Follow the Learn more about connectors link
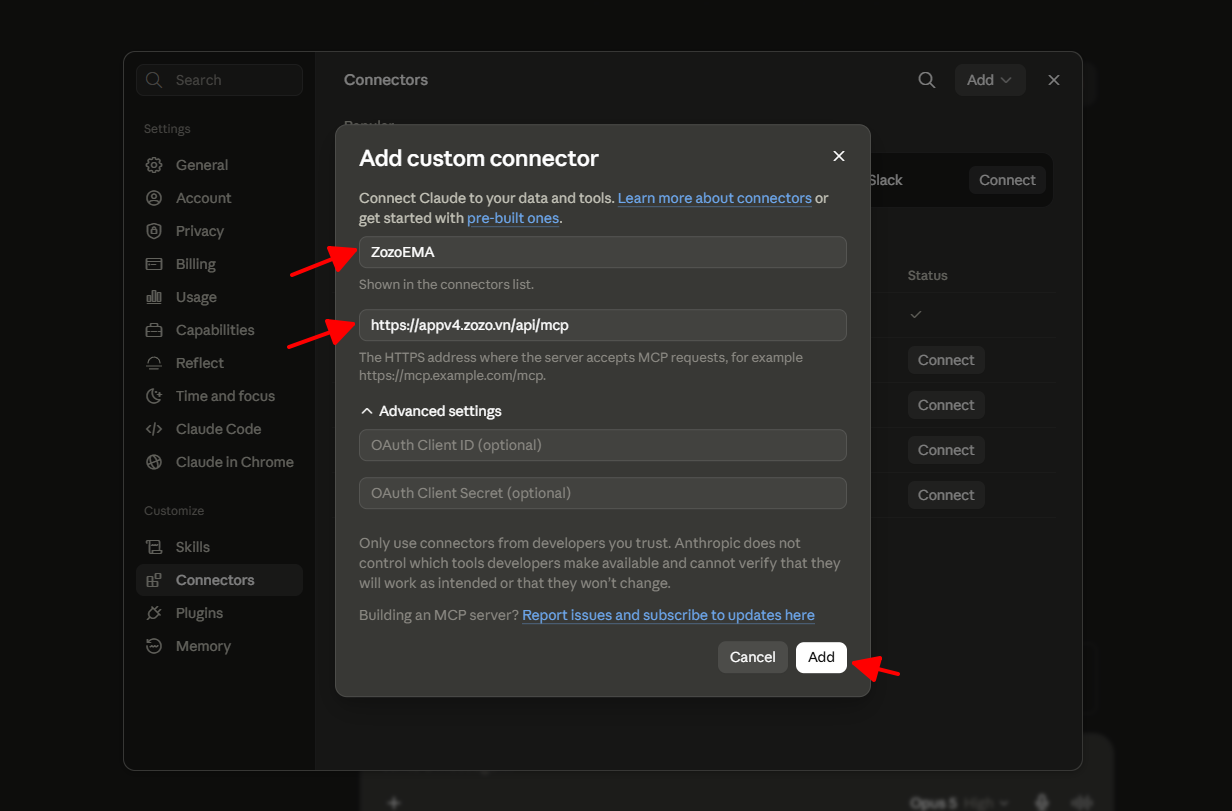This screenshot has width=1232, height=811. 714,198
